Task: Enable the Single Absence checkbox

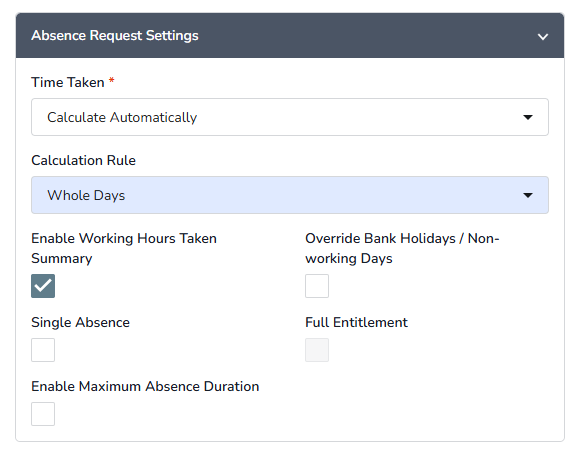Action: (x=43, y=350)
